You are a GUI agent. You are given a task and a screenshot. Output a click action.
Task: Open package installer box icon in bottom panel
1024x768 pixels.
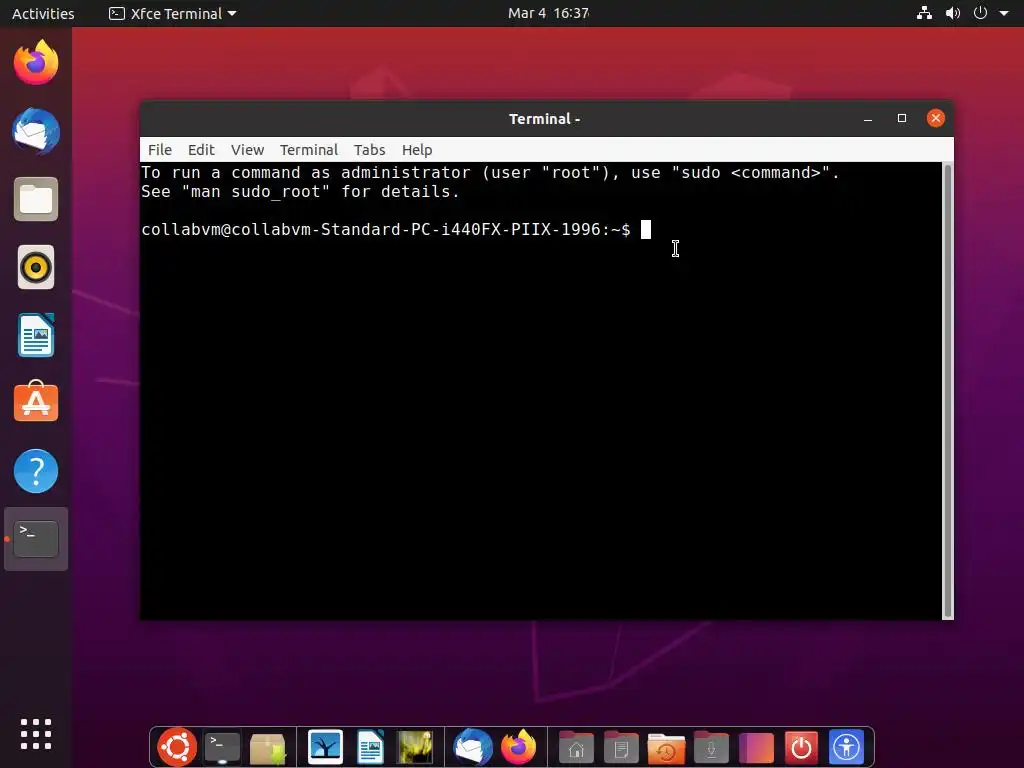tap(268, 748)
